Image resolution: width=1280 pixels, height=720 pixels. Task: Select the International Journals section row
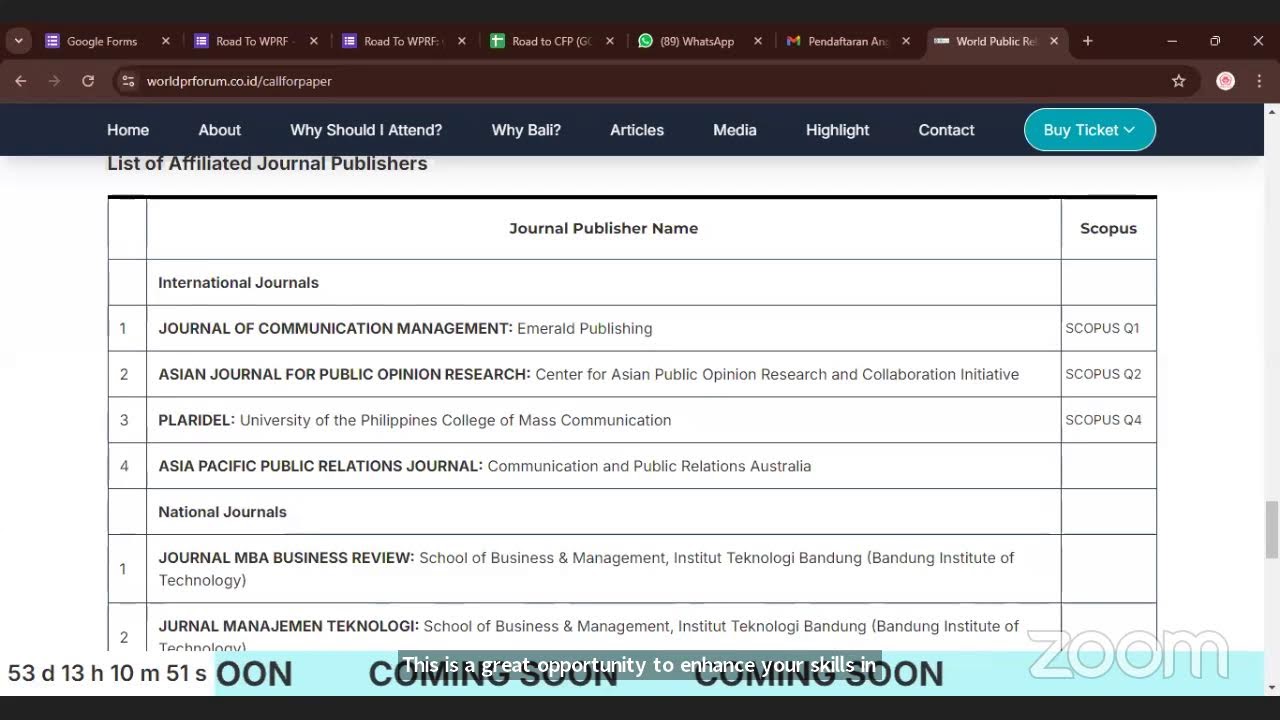pyautogui.click(x=632, y=282)
